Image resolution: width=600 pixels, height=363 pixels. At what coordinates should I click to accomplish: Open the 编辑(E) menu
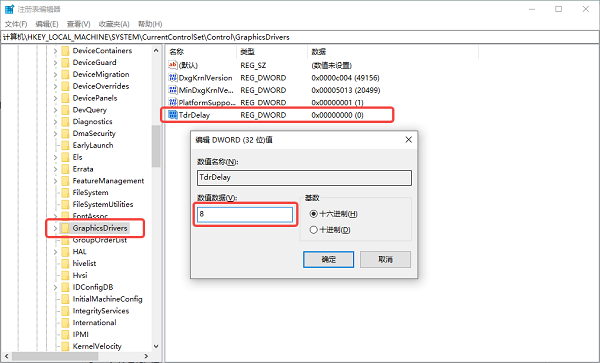coord(47,24)
